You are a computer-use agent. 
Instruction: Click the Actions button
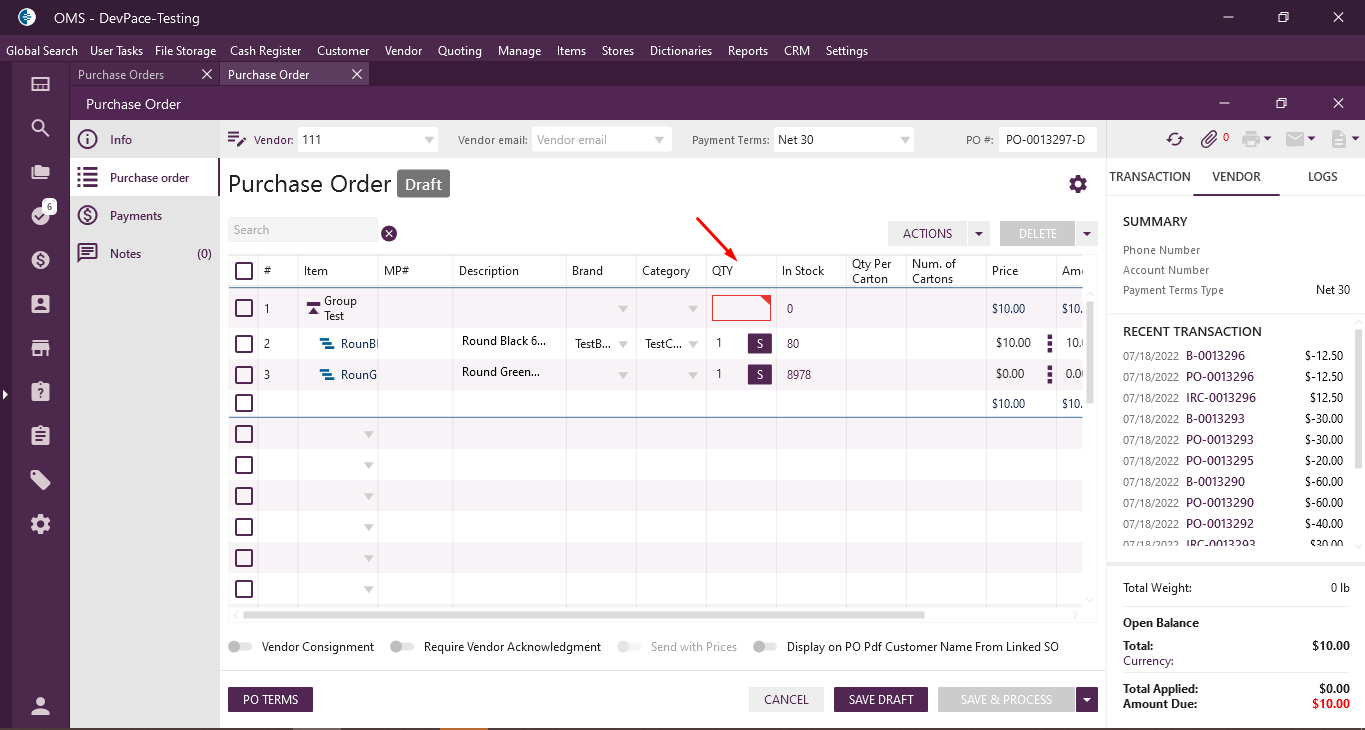pos(927,234)
